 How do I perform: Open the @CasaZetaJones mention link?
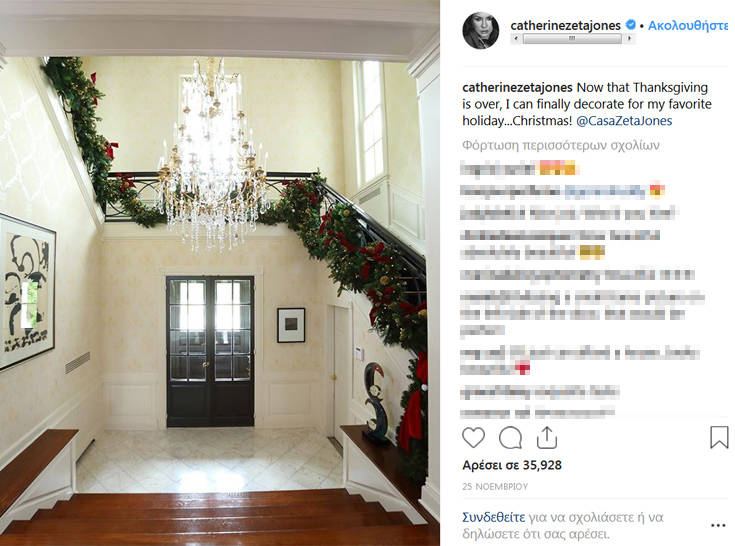[x=624, y=121]
